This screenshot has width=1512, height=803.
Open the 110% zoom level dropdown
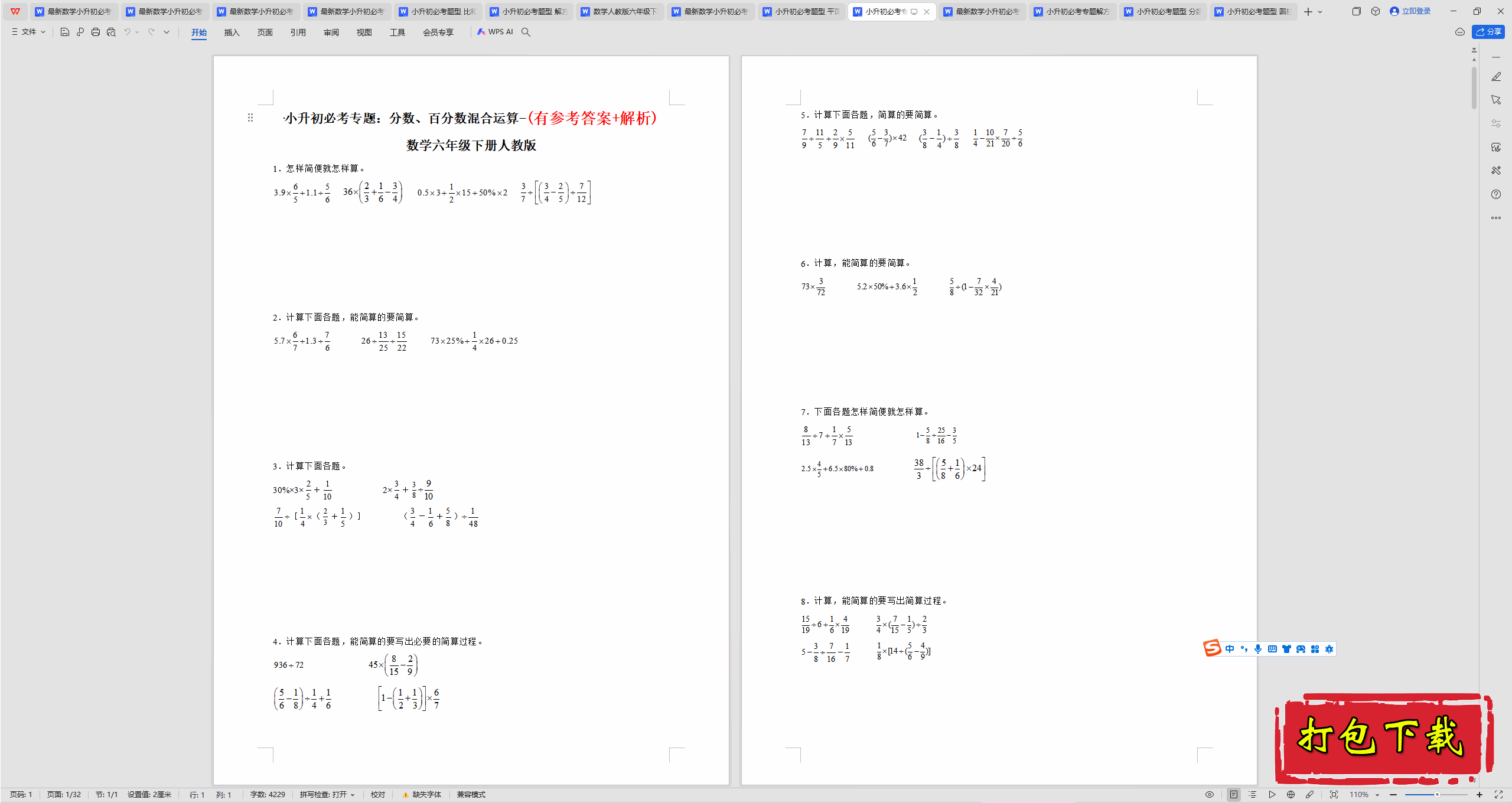(x=1364, y=795)
